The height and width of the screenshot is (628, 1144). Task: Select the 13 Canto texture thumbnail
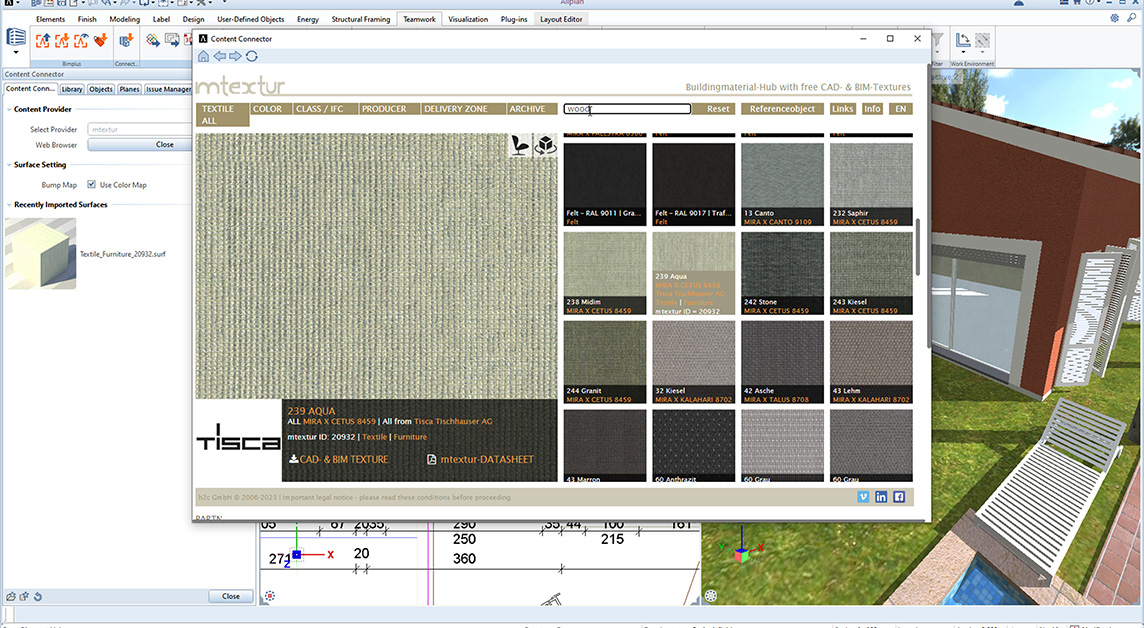coord(782,184)
